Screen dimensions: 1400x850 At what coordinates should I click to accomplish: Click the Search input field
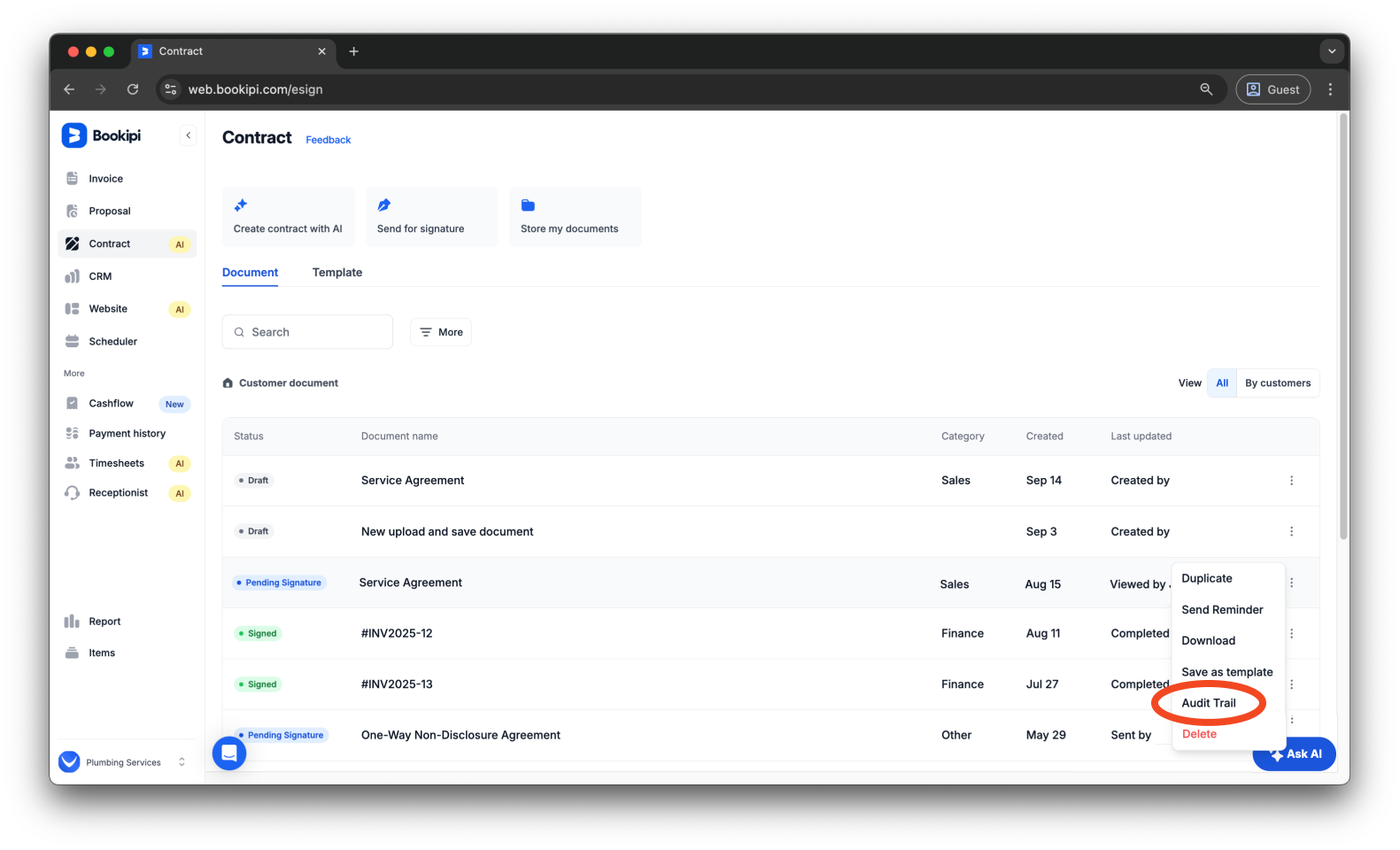pos(307,332)
